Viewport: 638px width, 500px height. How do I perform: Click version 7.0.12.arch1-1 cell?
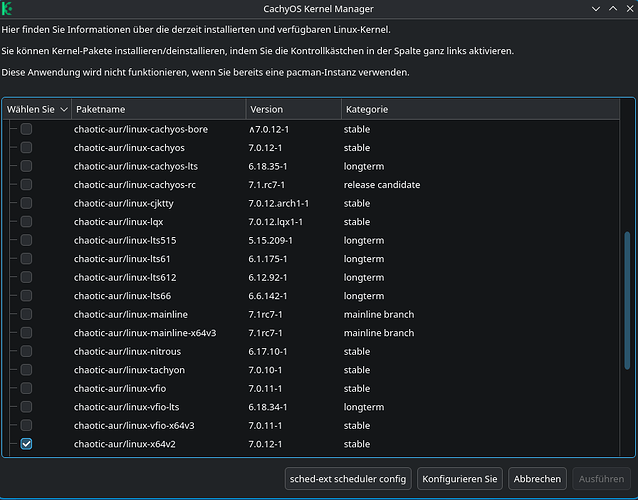[x=278, y=203]
